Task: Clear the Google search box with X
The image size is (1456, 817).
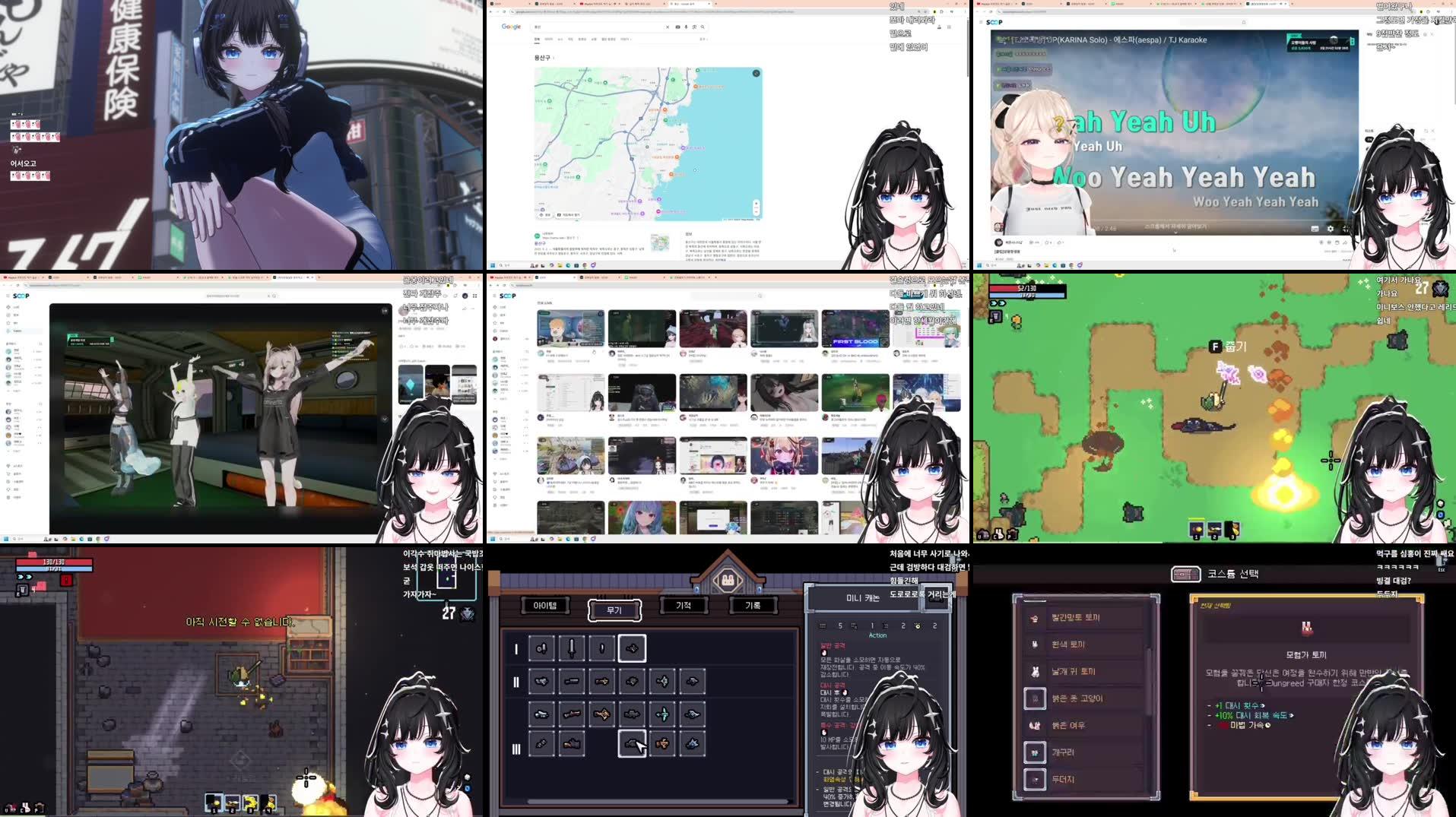Action: [x=668, y=27]
